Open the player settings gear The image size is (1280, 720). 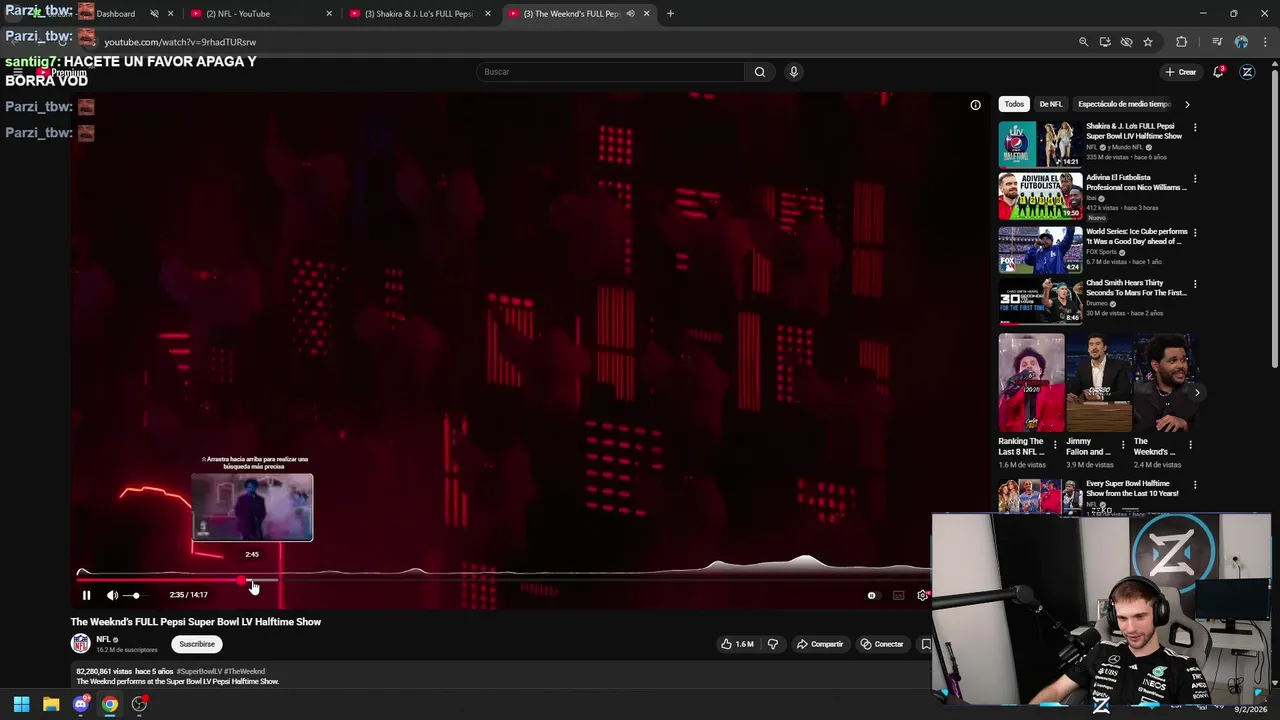coord(922,595)
